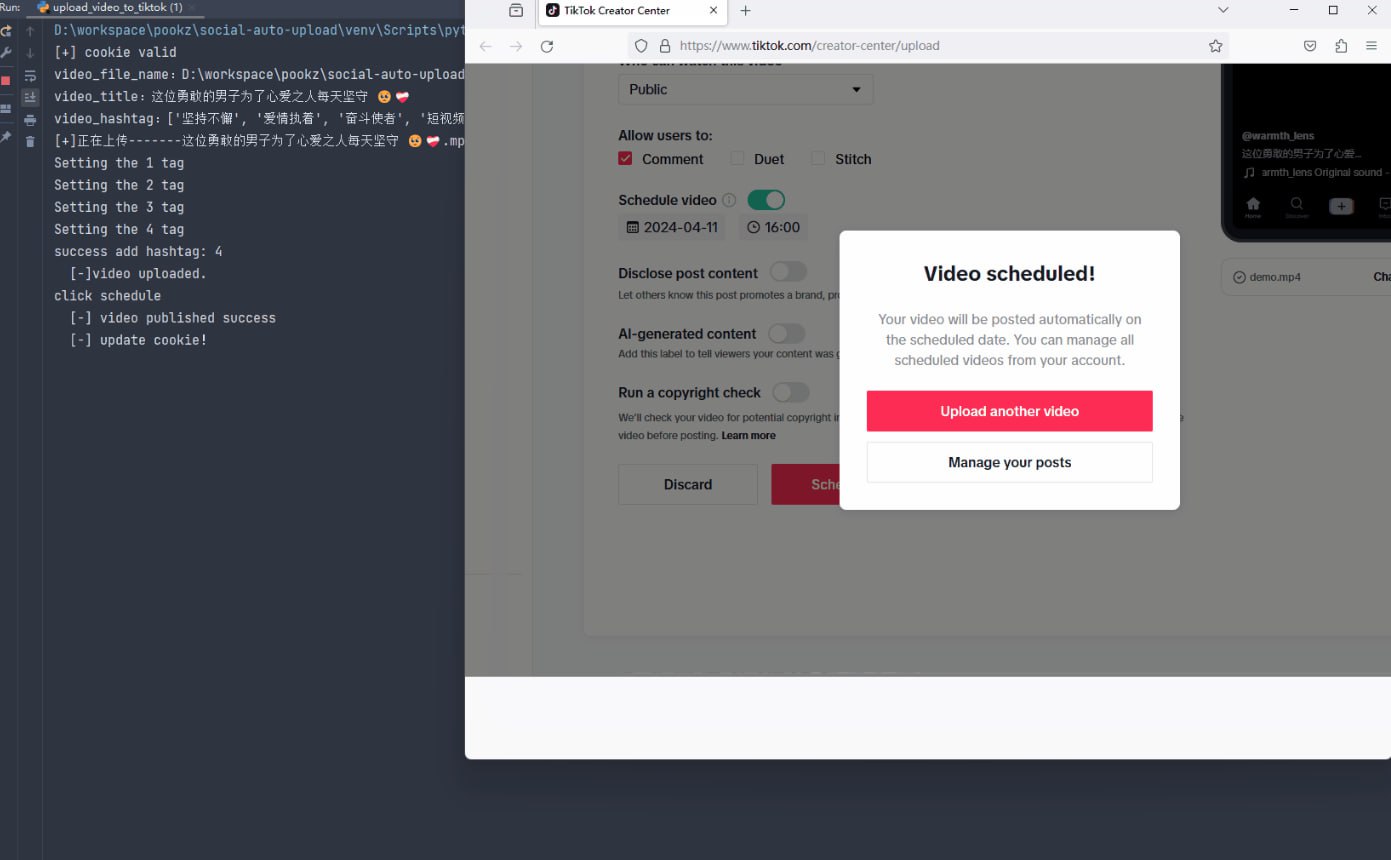
Task: Click the Manage your posts button
Action: (x=1009, y=462)
